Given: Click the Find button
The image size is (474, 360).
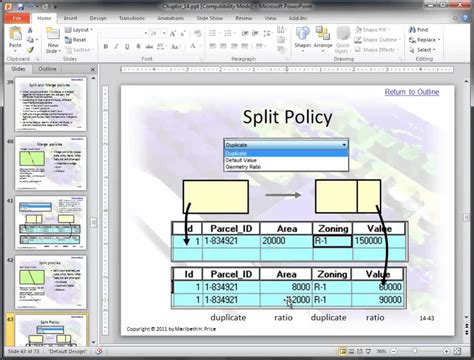Looking at the screenshot, I should pos(418,30).
